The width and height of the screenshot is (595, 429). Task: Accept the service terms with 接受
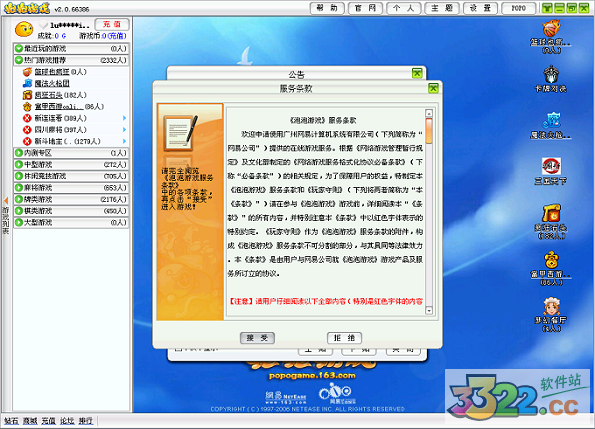[257, 338]
